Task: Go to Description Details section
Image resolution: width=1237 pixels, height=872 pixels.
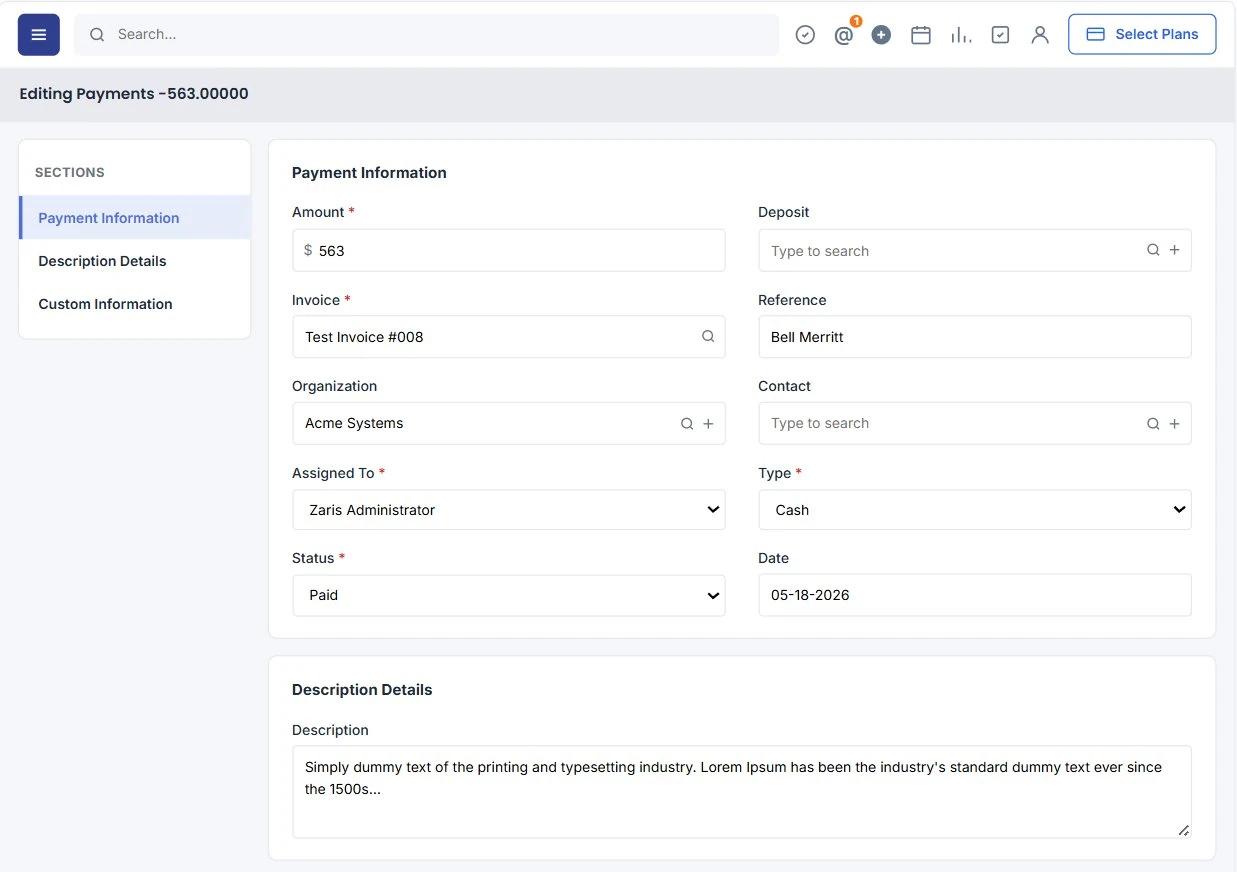Action: click(135, 261)
